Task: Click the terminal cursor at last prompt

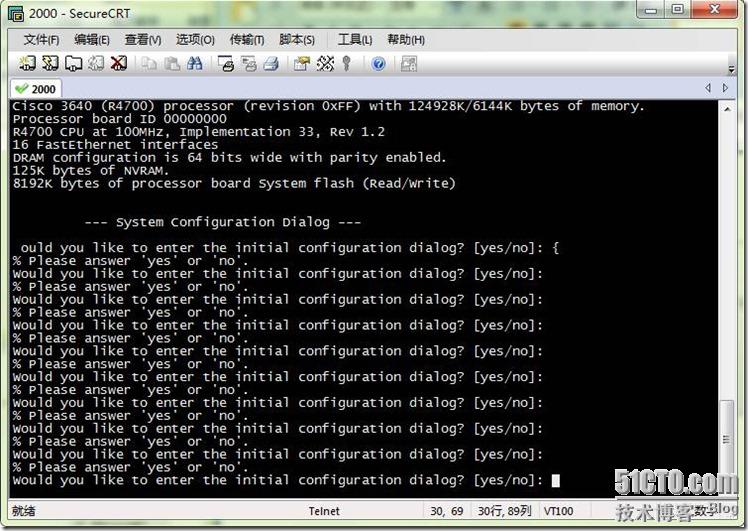Action: click(x=555, y=480)
